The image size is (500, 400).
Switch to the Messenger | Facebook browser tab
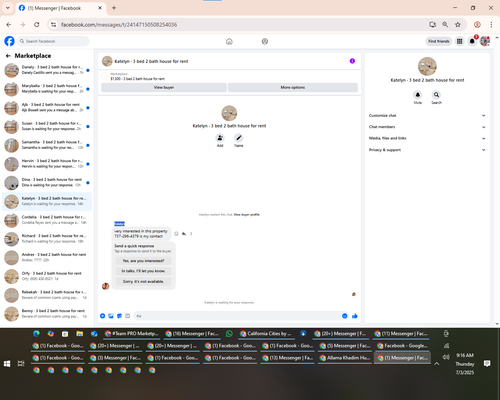(60, 8)
